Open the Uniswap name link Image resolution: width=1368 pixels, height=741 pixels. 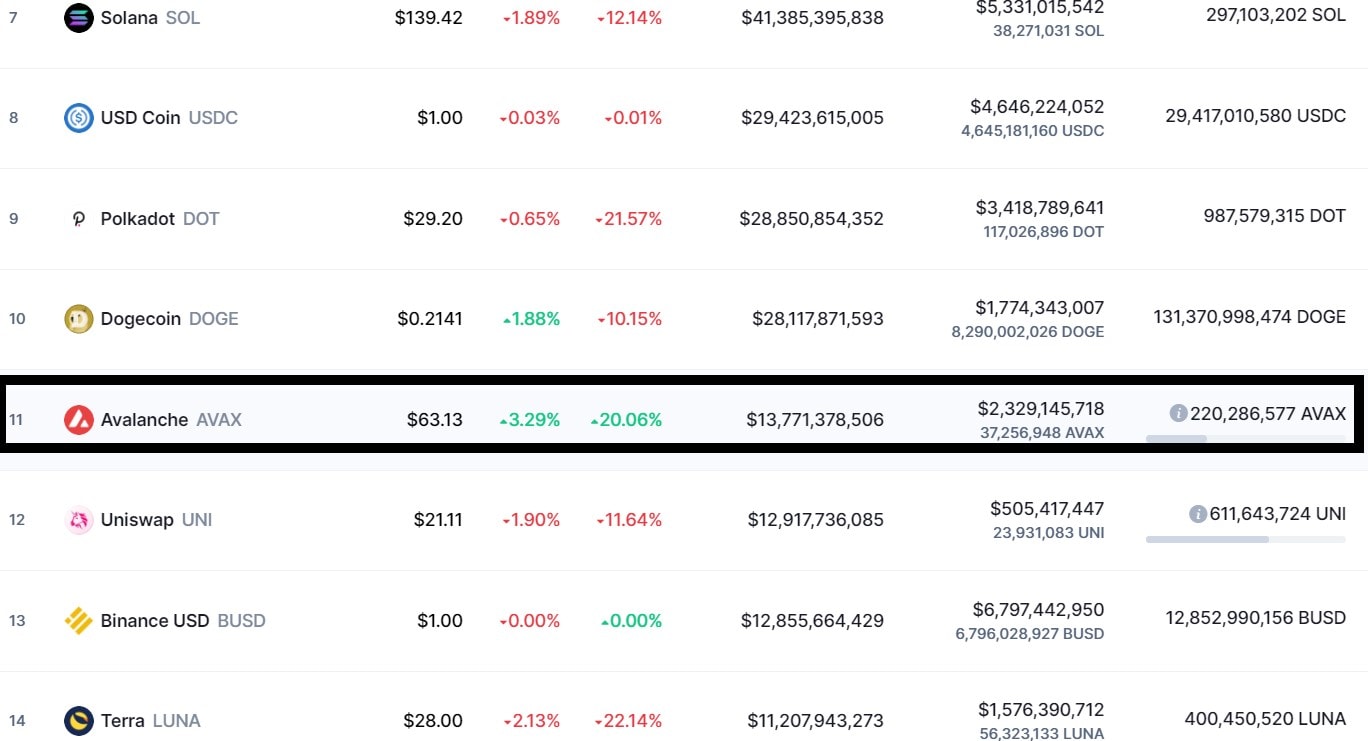137,520
